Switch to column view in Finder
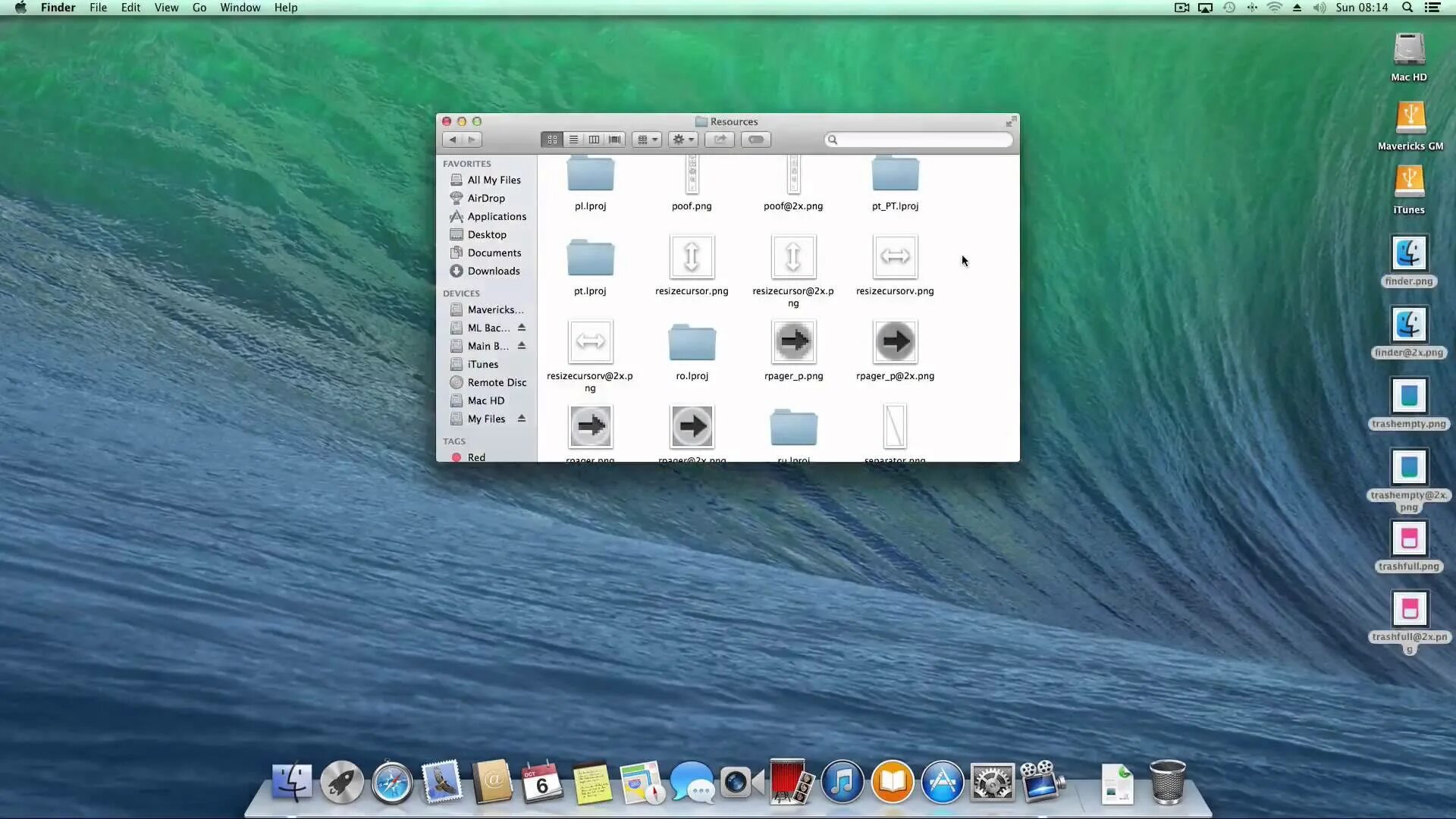 coord(594,140)
